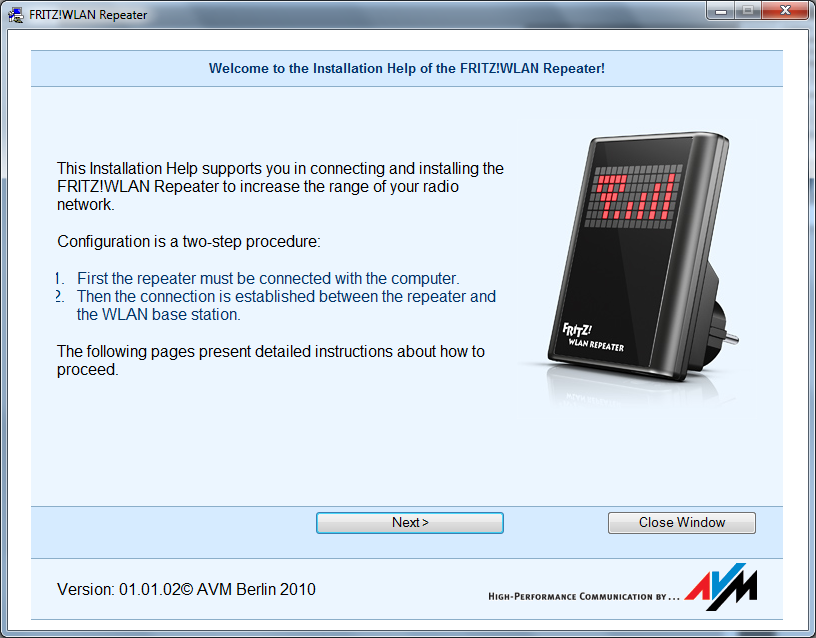Maximize the installation help window

click(746, 12)
